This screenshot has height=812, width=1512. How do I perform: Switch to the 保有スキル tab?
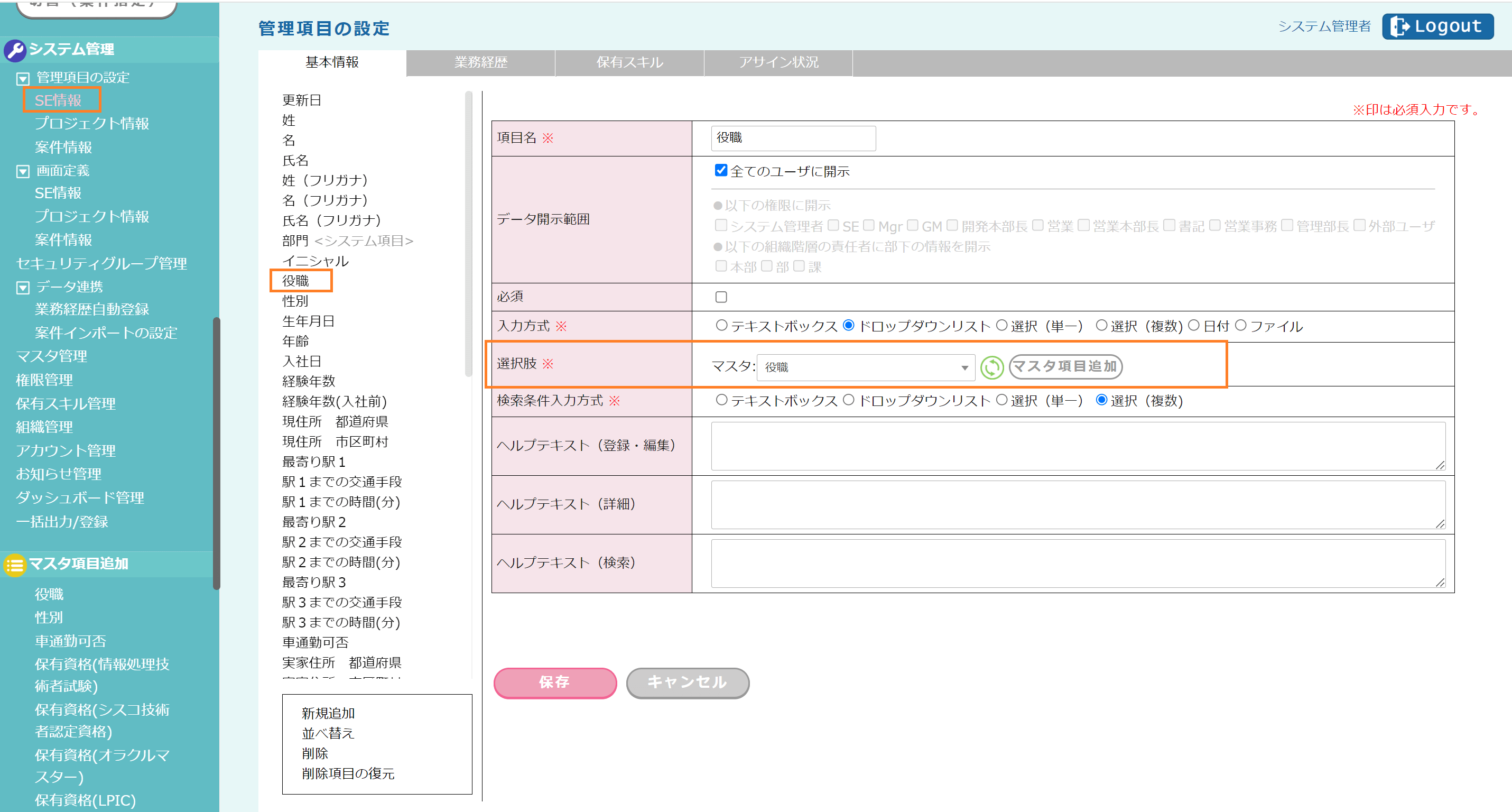point(629,62)
